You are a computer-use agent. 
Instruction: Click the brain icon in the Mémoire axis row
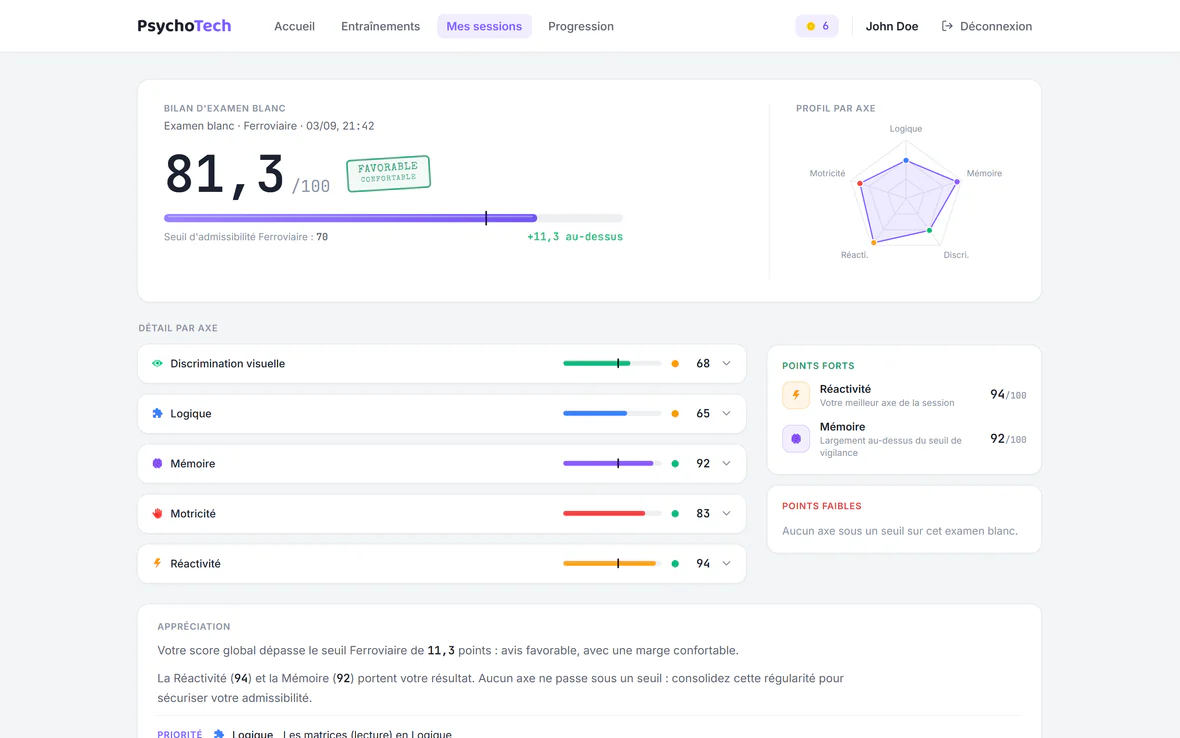point(157,463)
